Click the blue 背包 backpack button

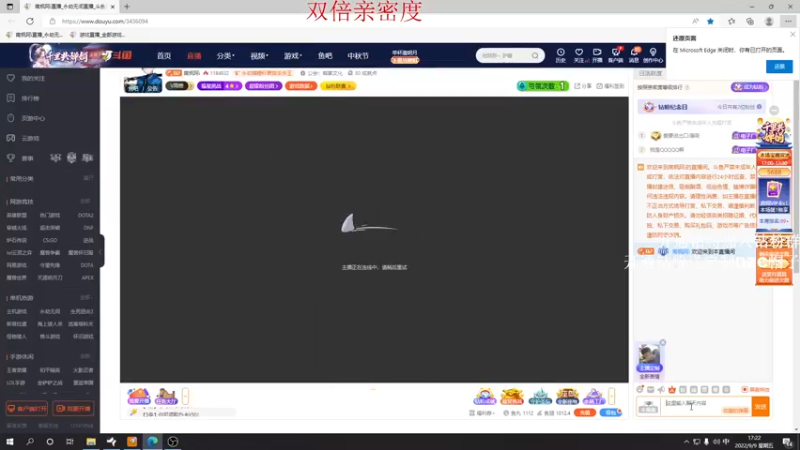click(x=611, y=413)
